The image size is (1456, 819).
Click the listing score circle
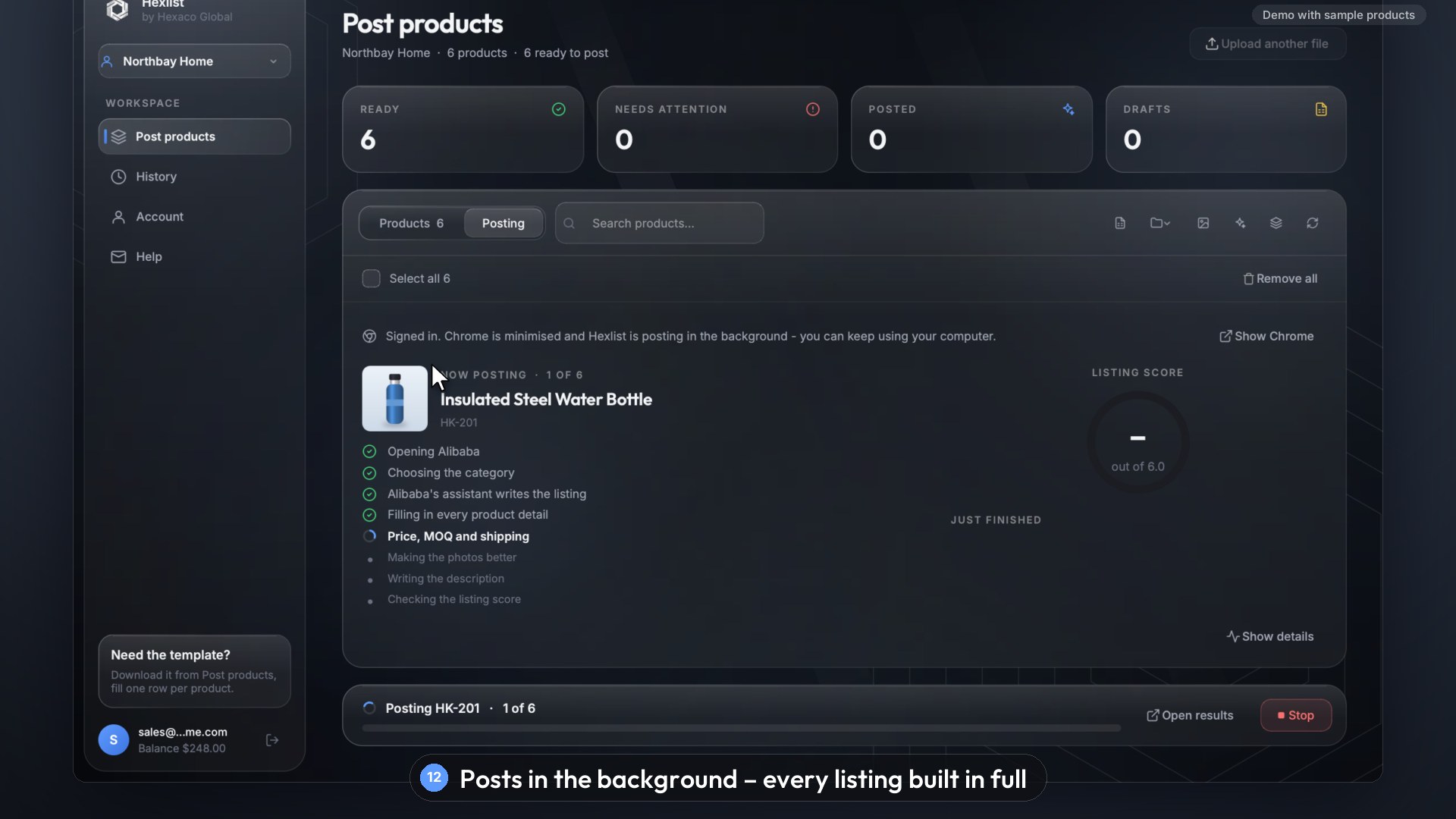point(1137,442)
